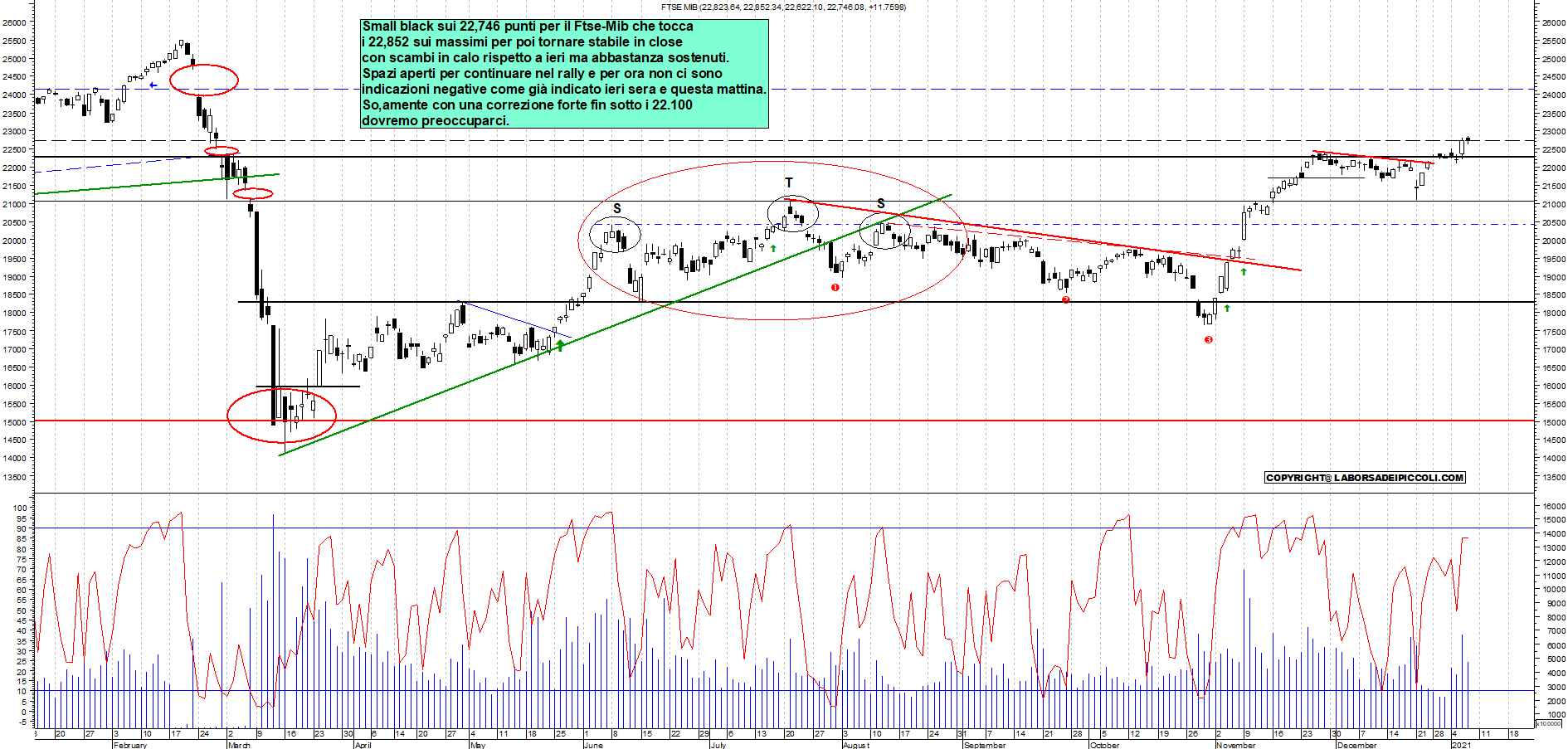The image size is (1568, 749).
Task: Click the April month label
Action: click(363, 745)
